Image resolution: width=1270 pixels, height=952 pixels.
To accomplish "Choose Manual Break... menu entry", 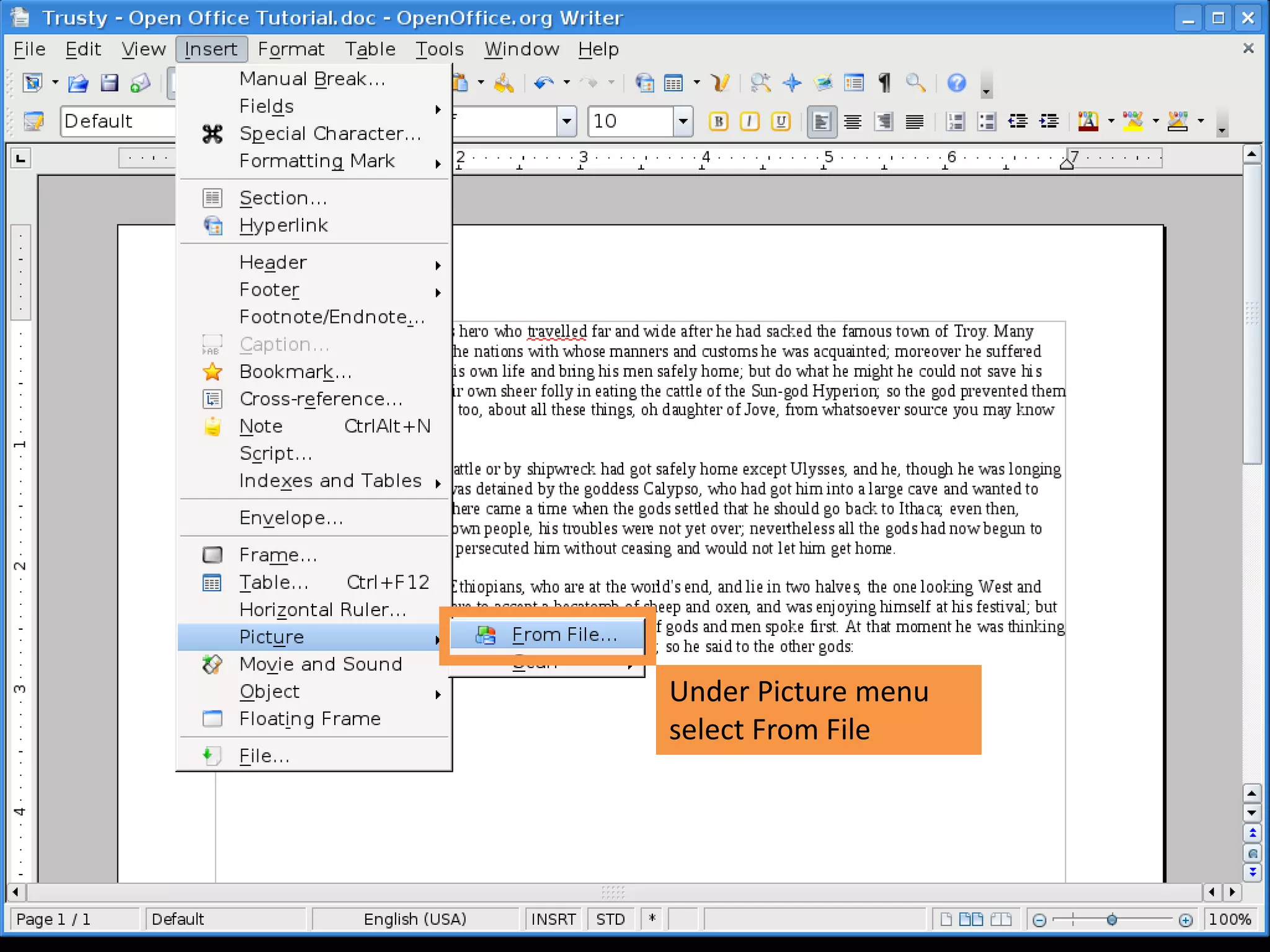I will click(313, 79).
